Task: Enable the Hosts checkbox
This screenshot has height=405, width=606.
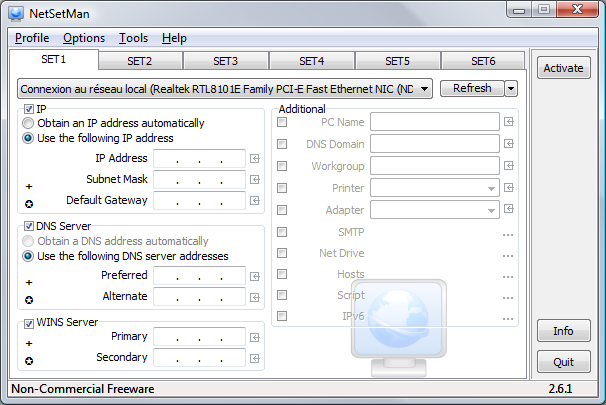Action: point(282,274)
